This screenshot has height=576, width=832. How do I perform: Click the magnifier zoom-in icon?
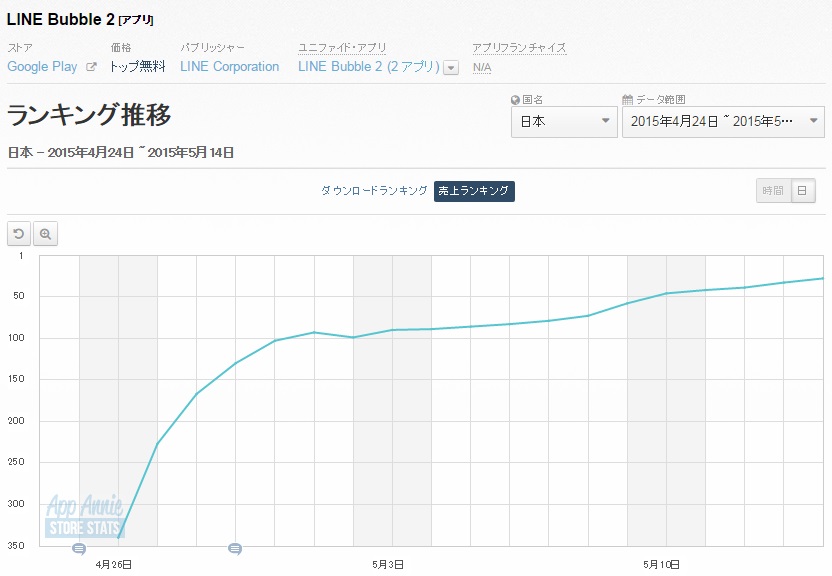coord(45,234)
